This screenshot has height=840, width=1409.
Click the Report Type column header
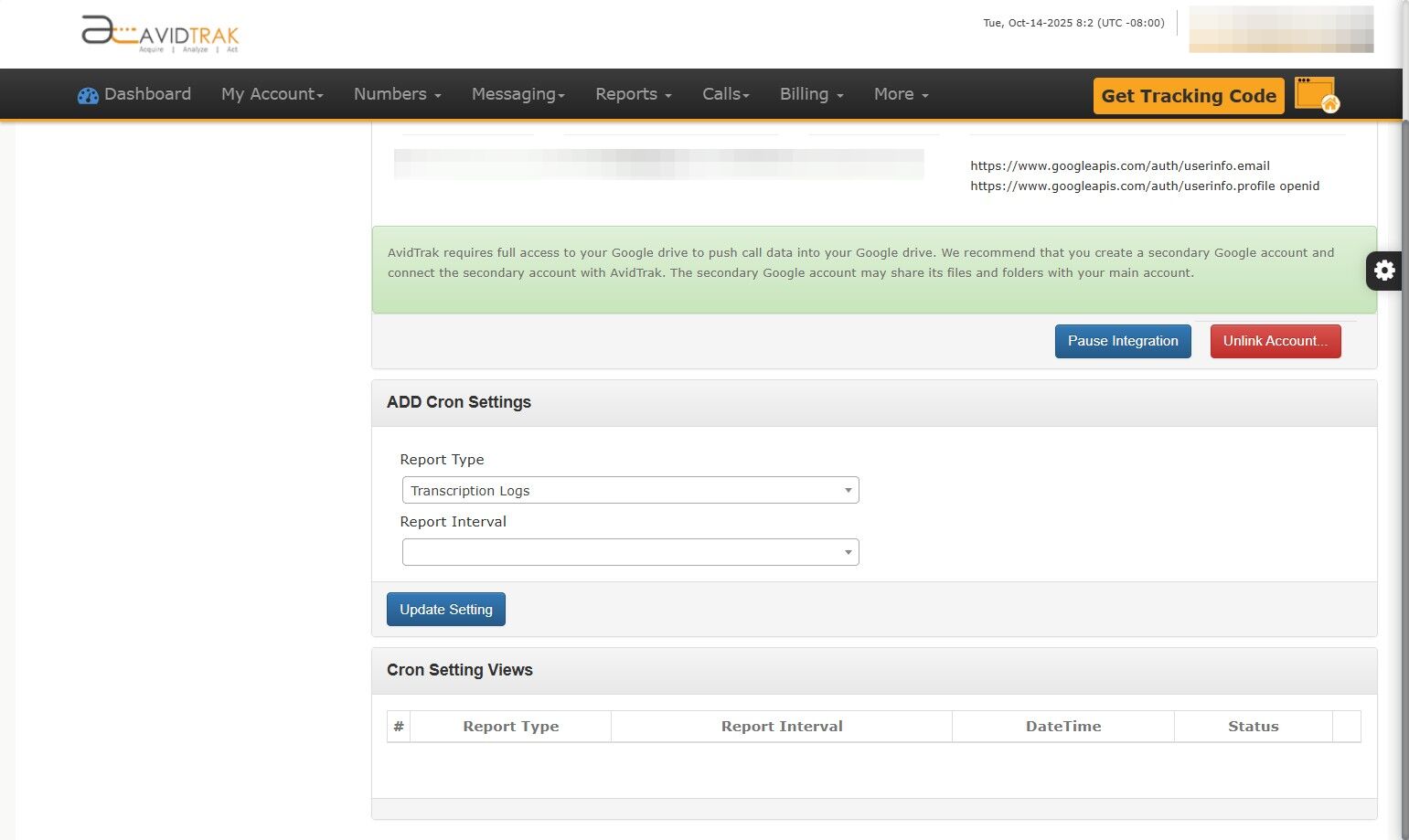click(511, 727)
